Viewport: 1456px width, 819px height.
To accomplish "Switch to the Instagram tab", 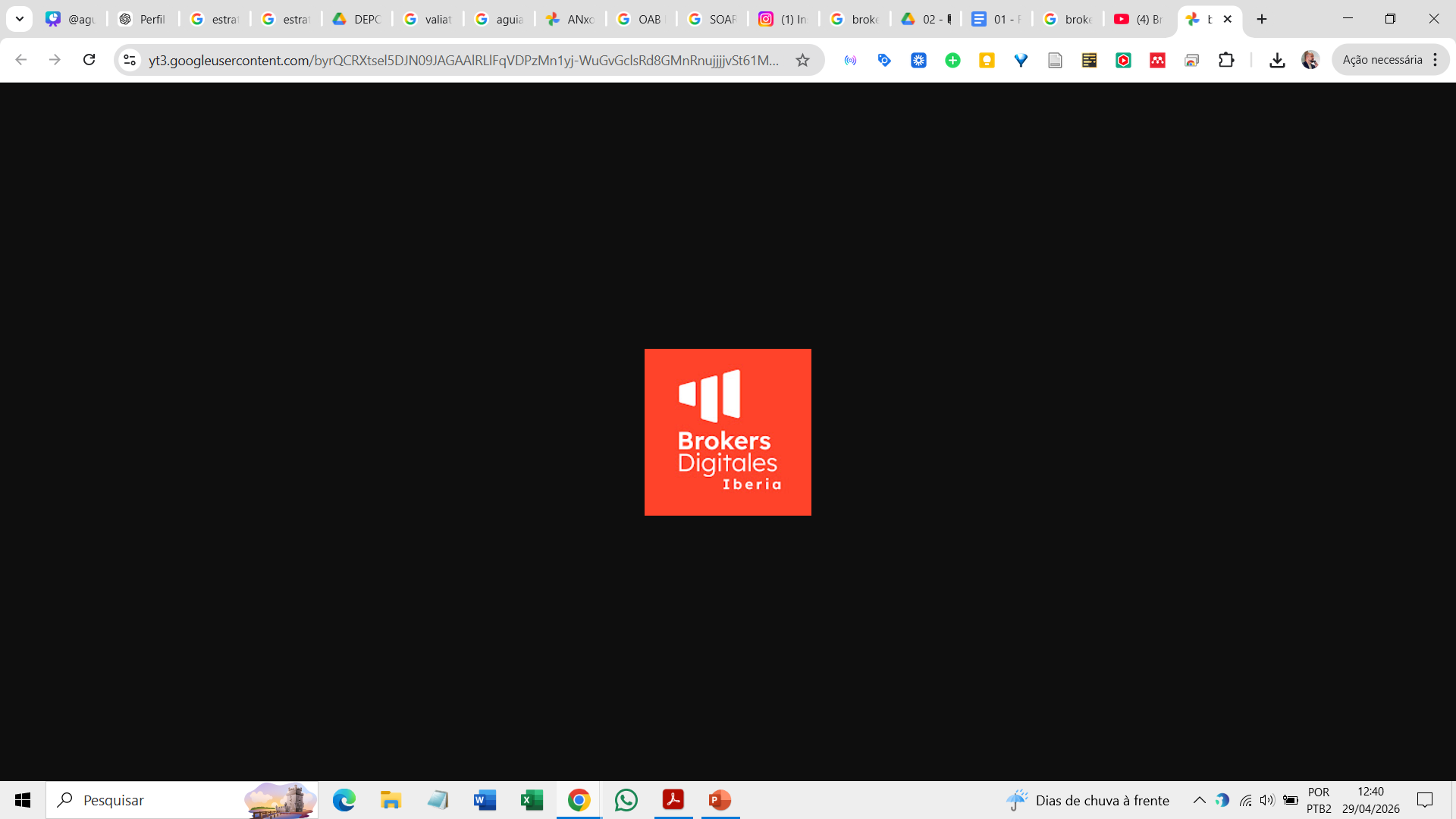I will [784, 19].
